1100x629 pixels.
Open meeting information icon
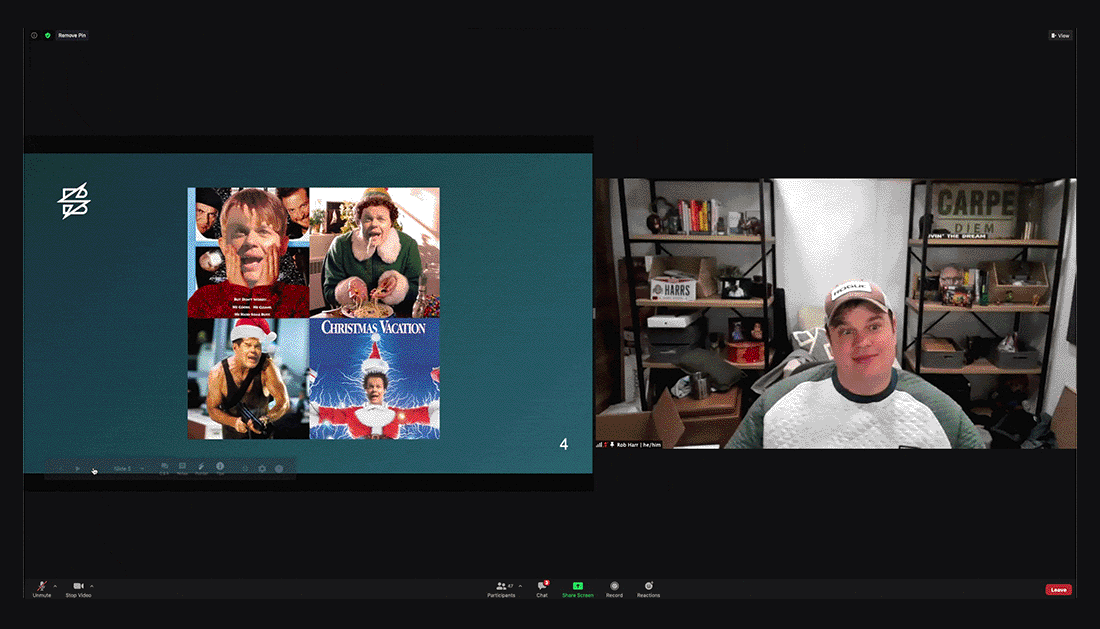[34, 35]
